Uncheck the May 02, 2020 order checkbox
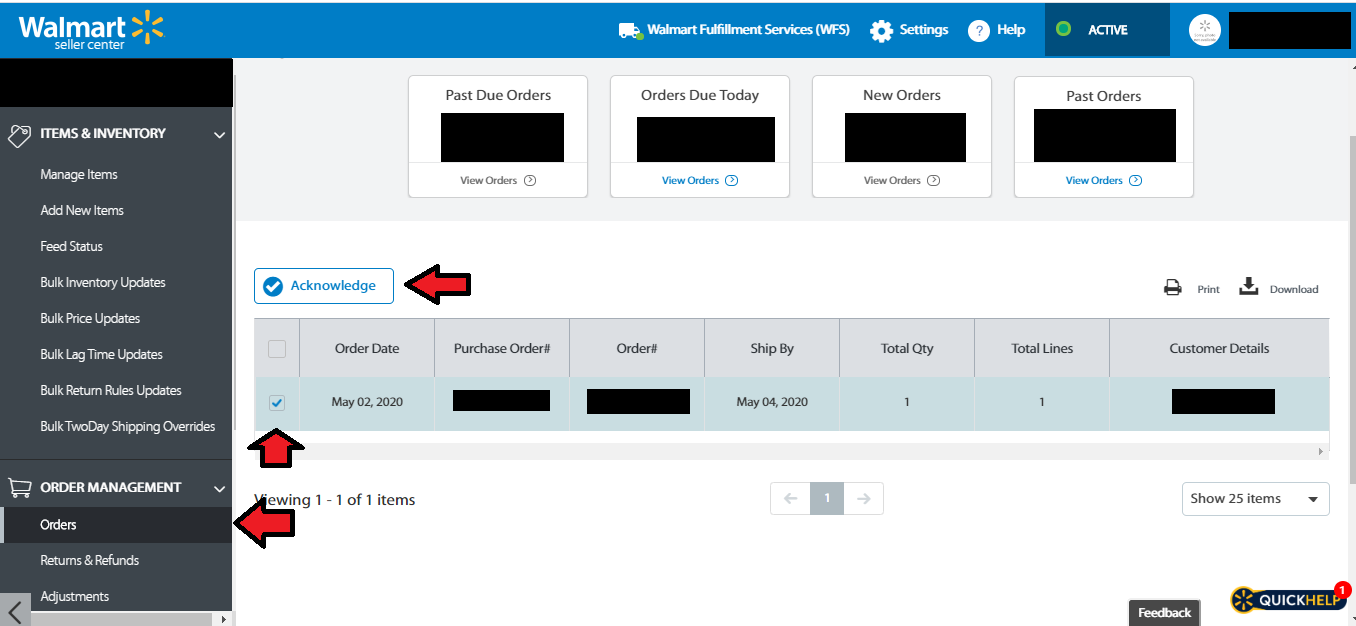Image resolution: width=1356 pixels, height=626 pixels. tap(277, 403)
